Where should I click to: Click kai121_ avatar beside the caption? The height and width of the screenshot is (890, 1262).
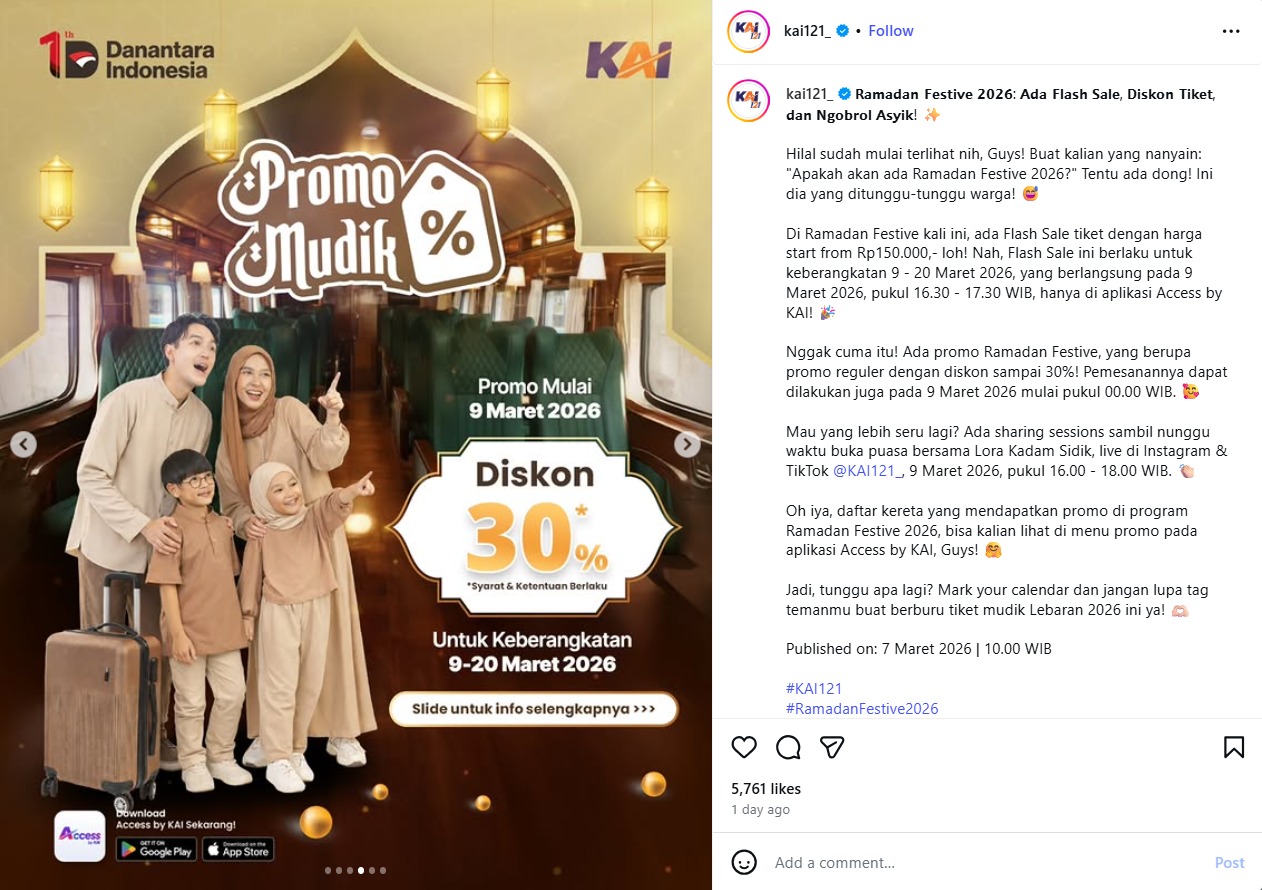click(x=749, y=100)
